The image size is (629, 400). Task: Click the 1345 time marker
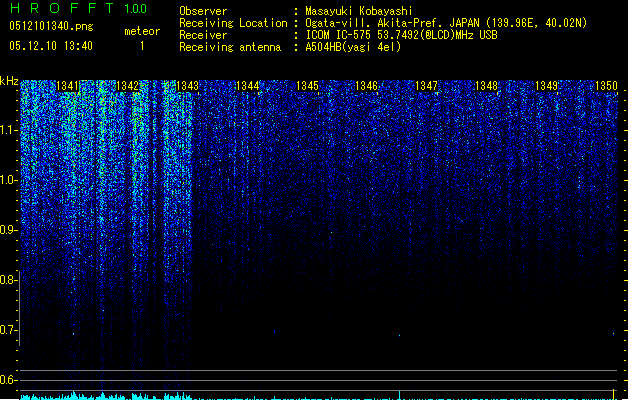pyautogui.click(x=307, y=86)
